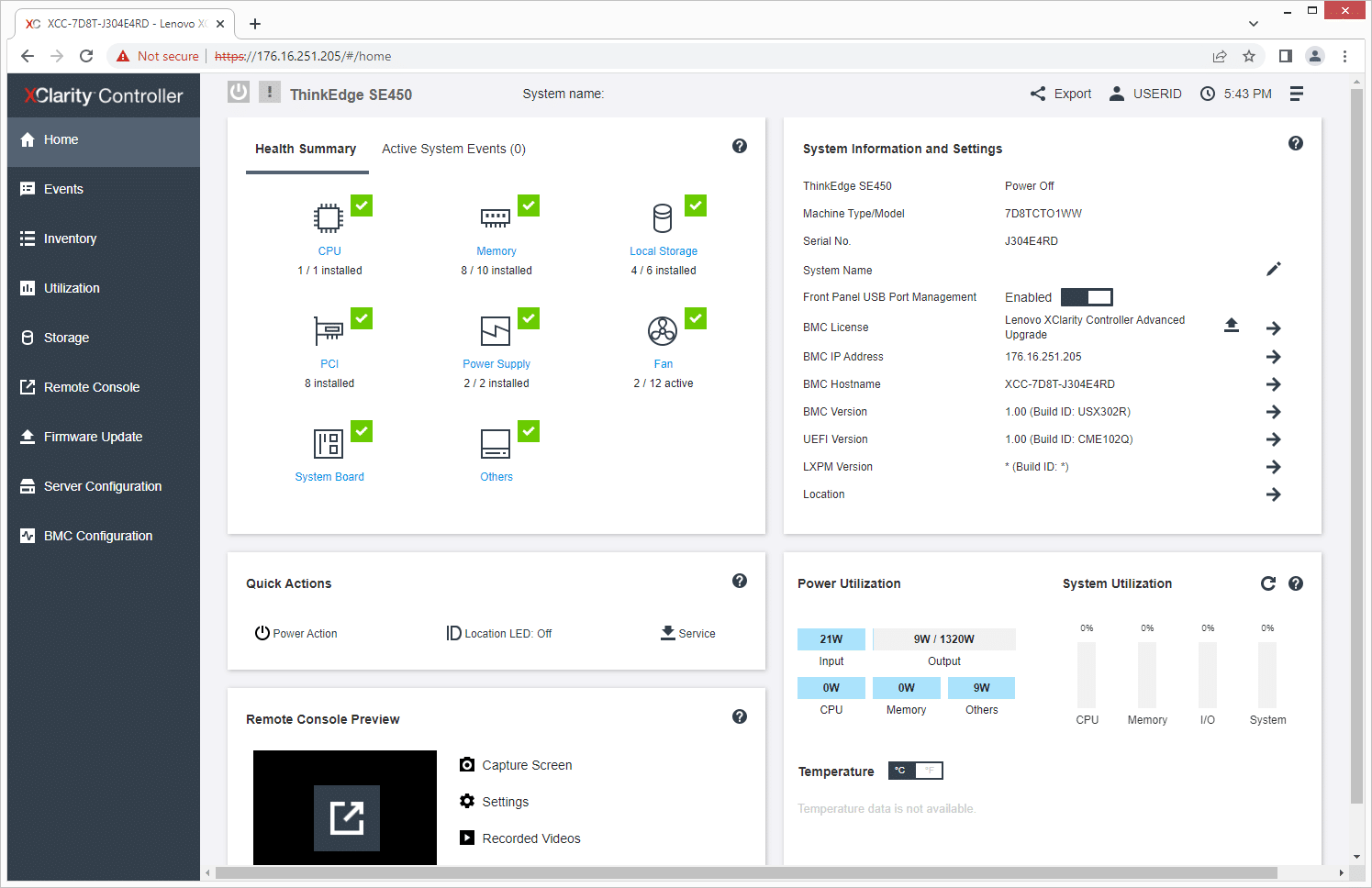Open Storage in sidebar
The width and height of the screenshot is (1372, 888).
104,338
